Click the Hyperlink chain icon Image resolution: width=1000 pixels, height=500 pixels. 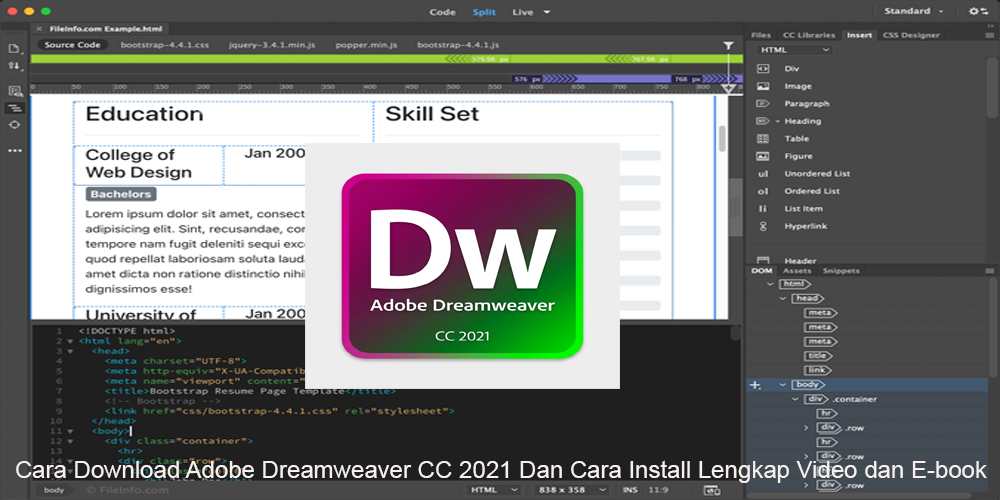click(763, 226)
